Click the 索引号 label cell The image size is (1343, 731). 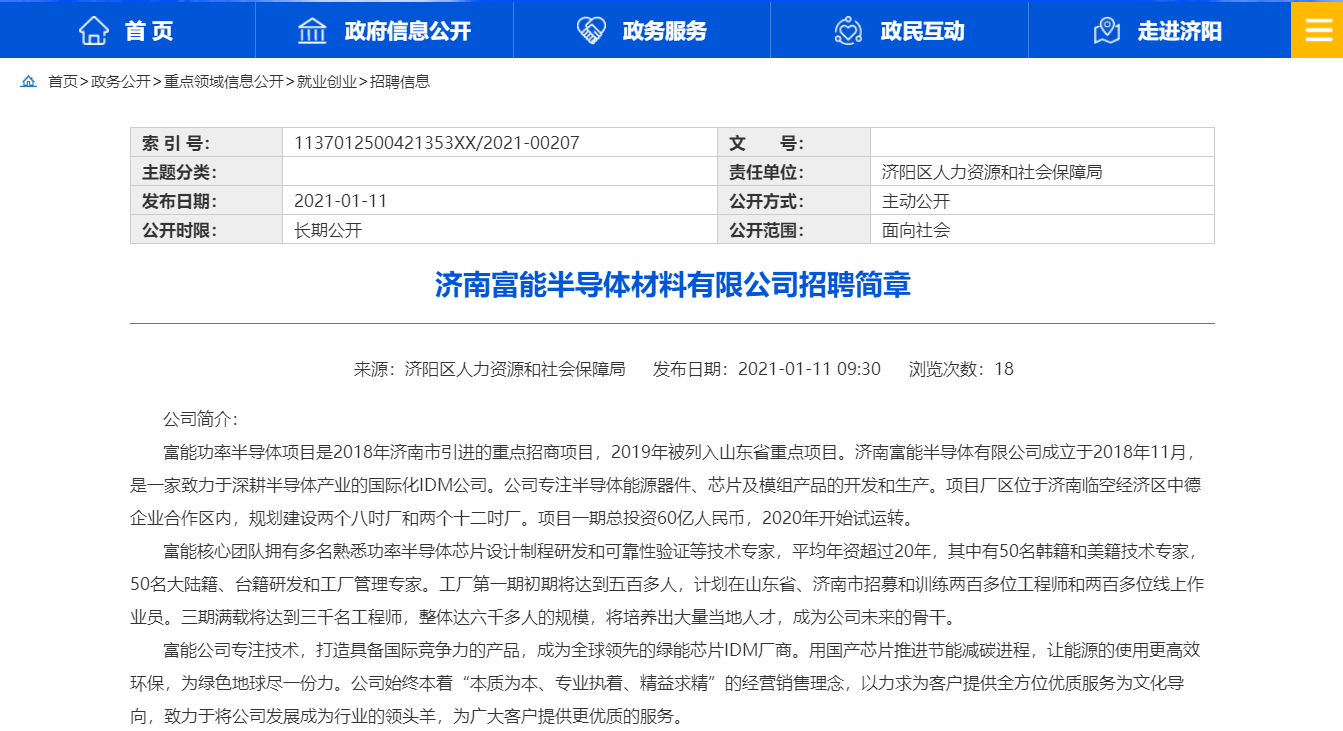coord(207,143)
